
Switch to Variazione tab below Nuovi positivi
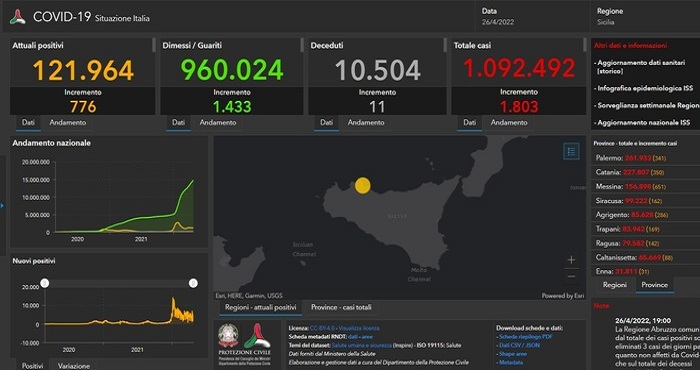tap(74, 366)
